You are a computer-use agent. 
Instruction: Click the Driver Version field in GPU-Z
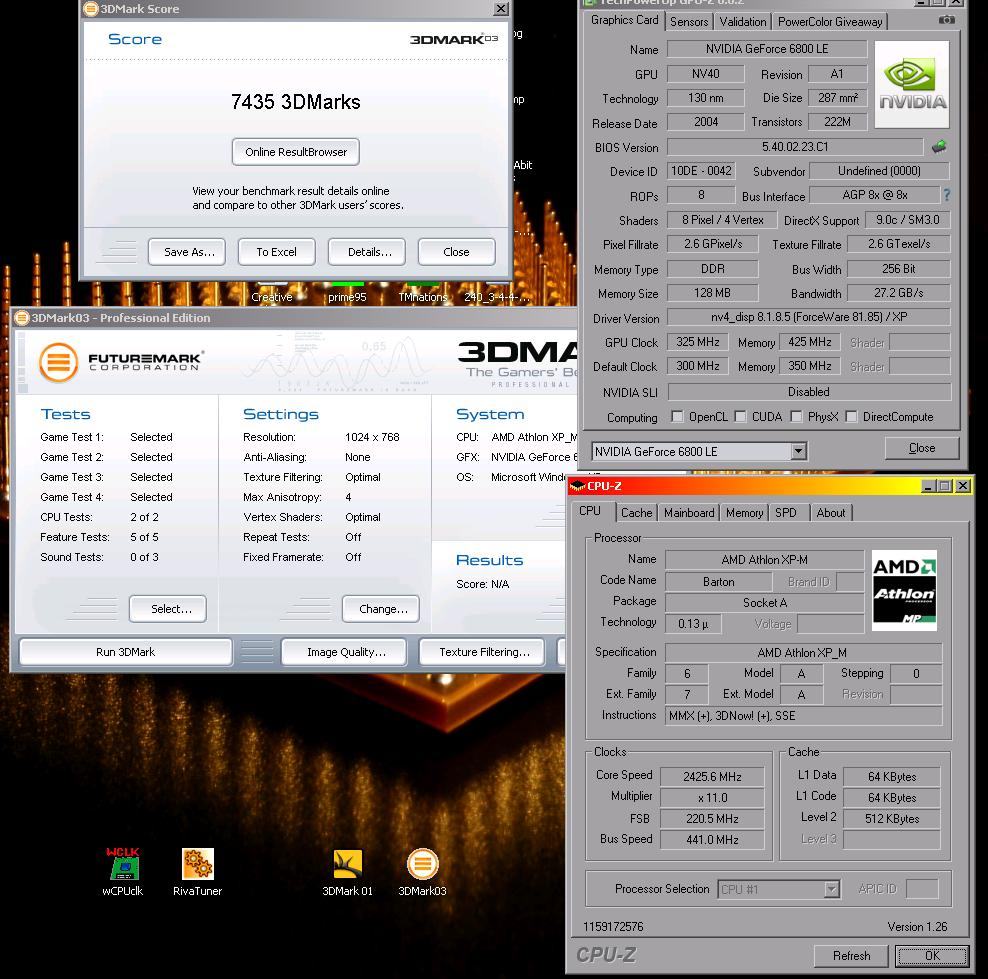(808, 317)
